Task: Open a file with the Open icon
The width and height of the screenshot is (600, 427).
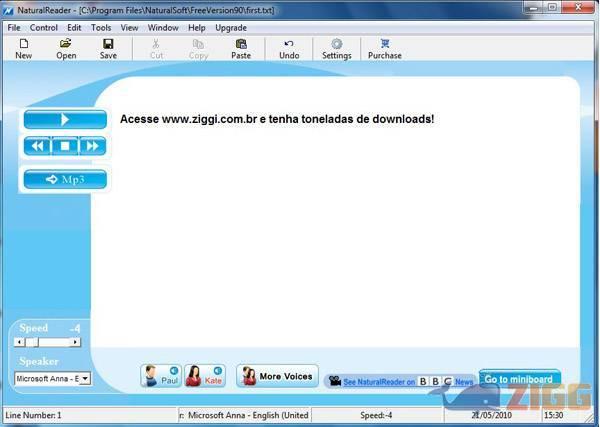Action: [x=66, y=49]
